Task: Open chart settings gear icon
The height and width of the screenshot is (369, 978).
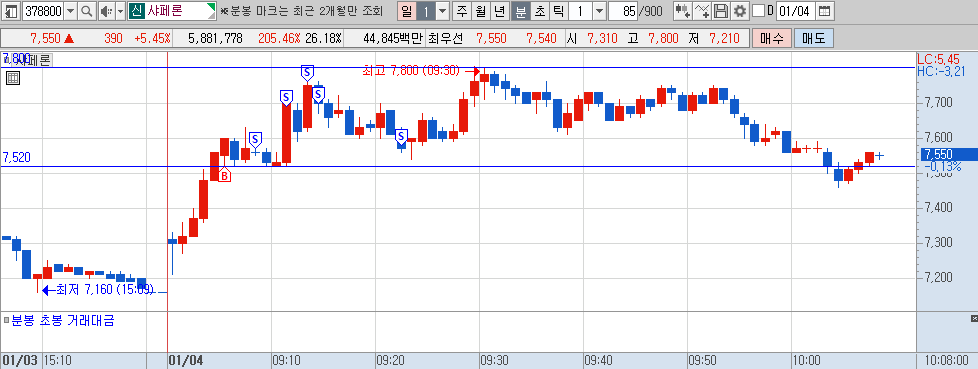Action: [740, 11]
